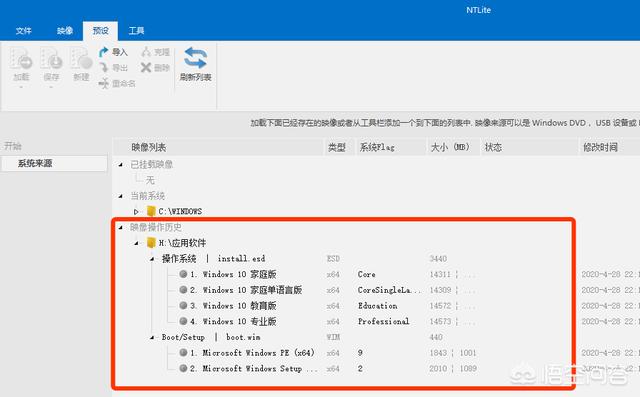This screenshot has height=397, width=640.
Task: Click the Delete (删除) X icon
Action: pyautogui.click(x=146, y=67)
